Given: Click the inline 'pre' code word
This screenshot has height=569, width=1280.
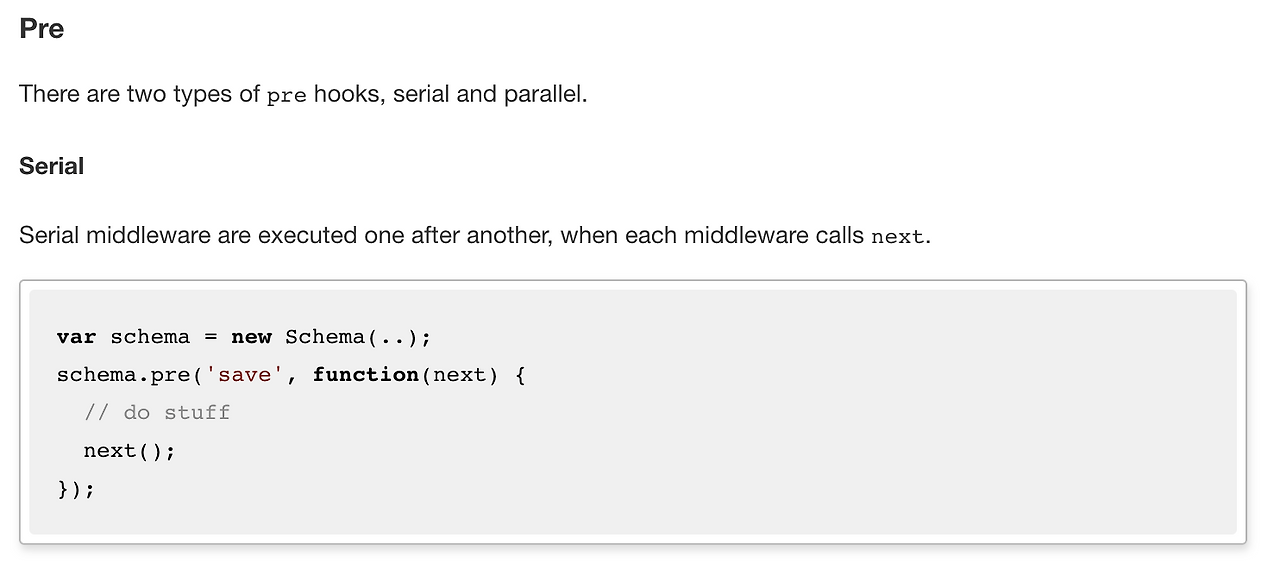Looking at the screenshot, I should (x=286, y=96).
